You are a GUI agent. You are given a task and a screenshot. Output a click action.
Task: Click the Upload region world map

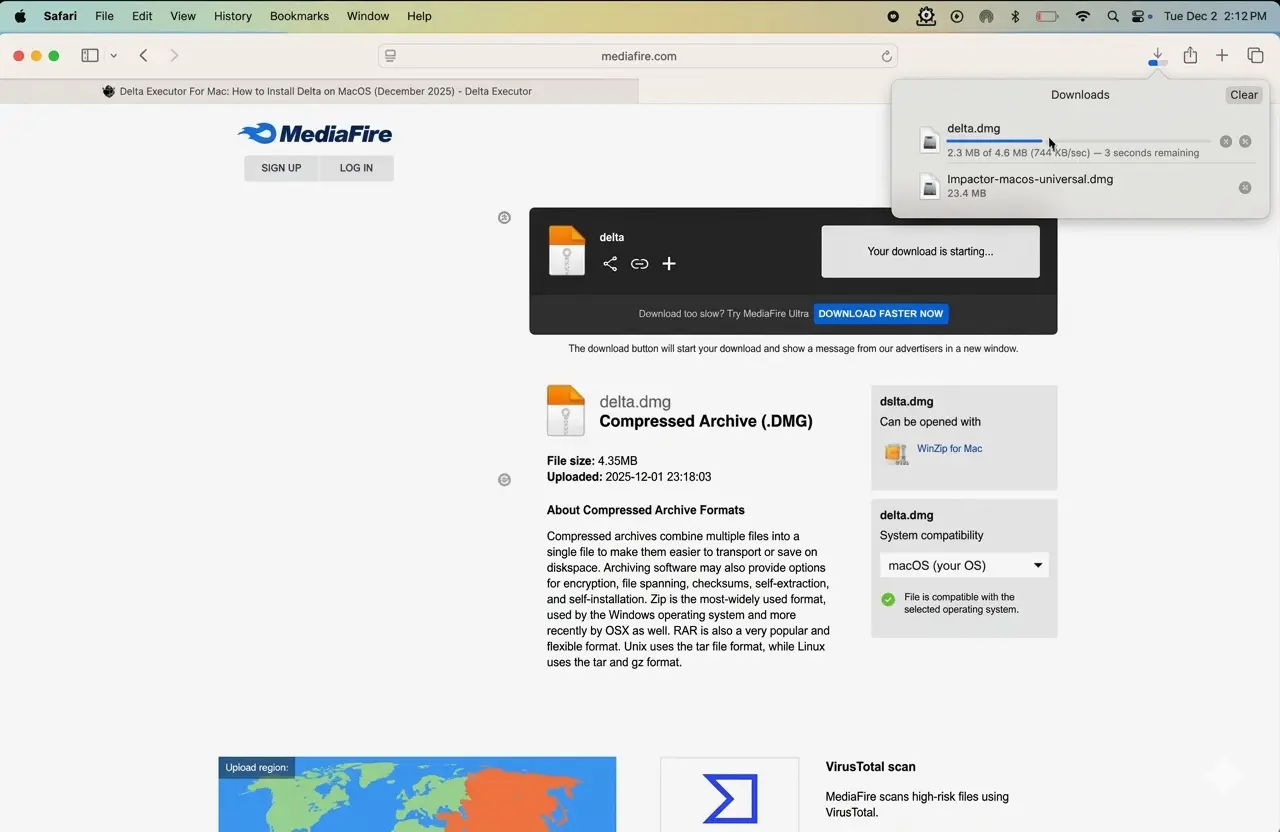pyautogui.click(x=417, y=794)
